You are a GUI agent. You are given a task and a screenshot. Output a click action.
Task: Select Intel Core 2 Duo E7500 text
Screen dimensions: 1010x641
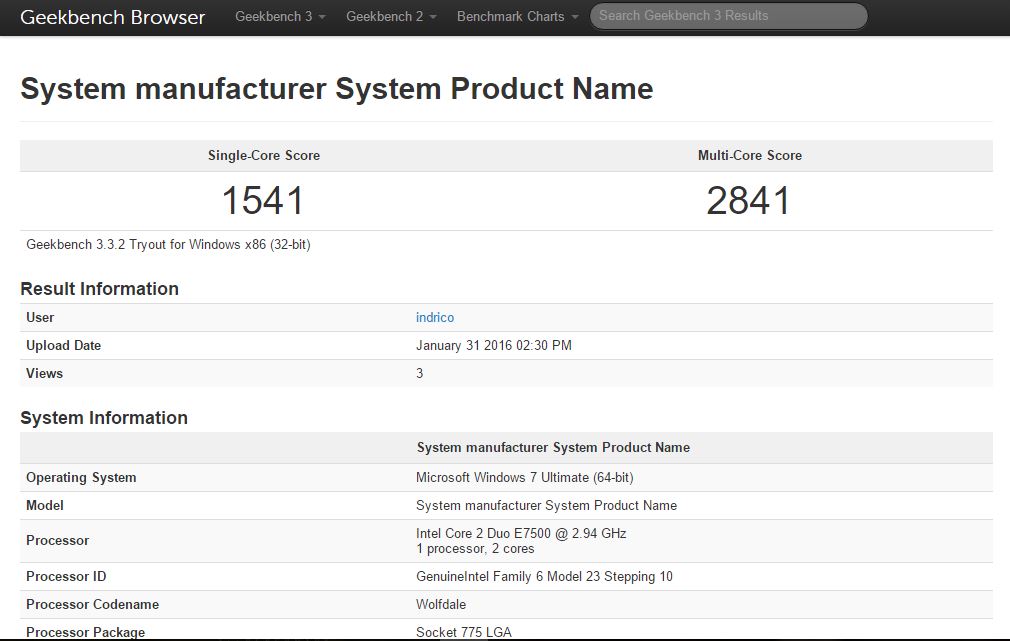521,533
